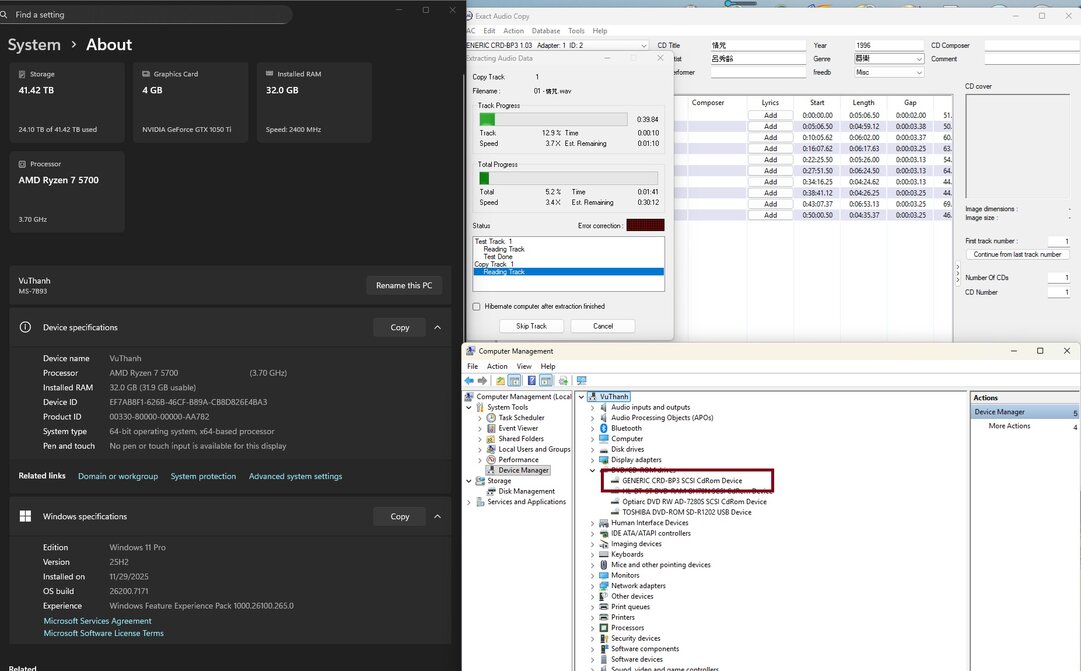Click the Disk Management icon
The image size is (1081, 671).
click(x=491, y=491)
